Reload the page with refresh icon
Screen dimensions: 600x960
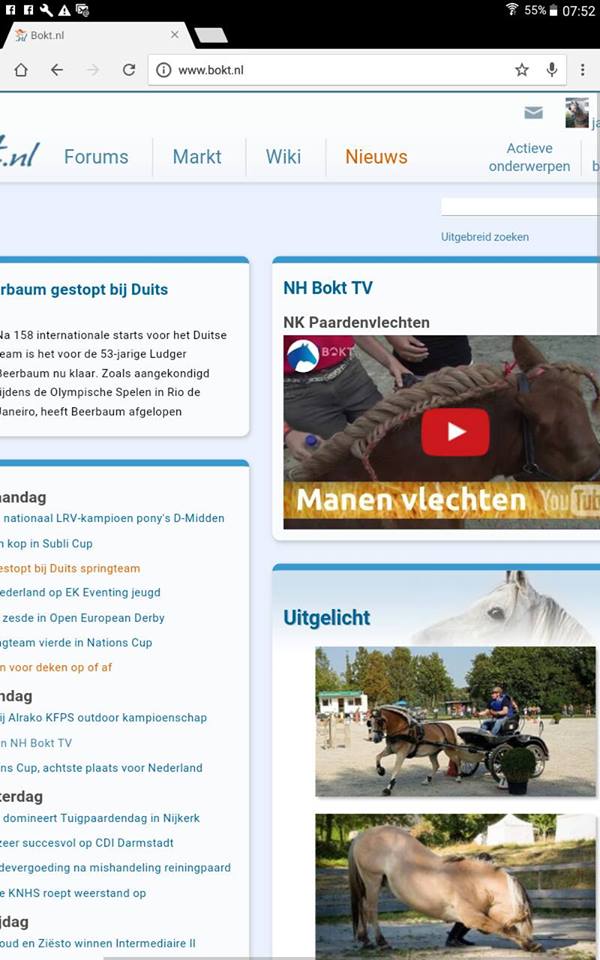click(129, 70)
